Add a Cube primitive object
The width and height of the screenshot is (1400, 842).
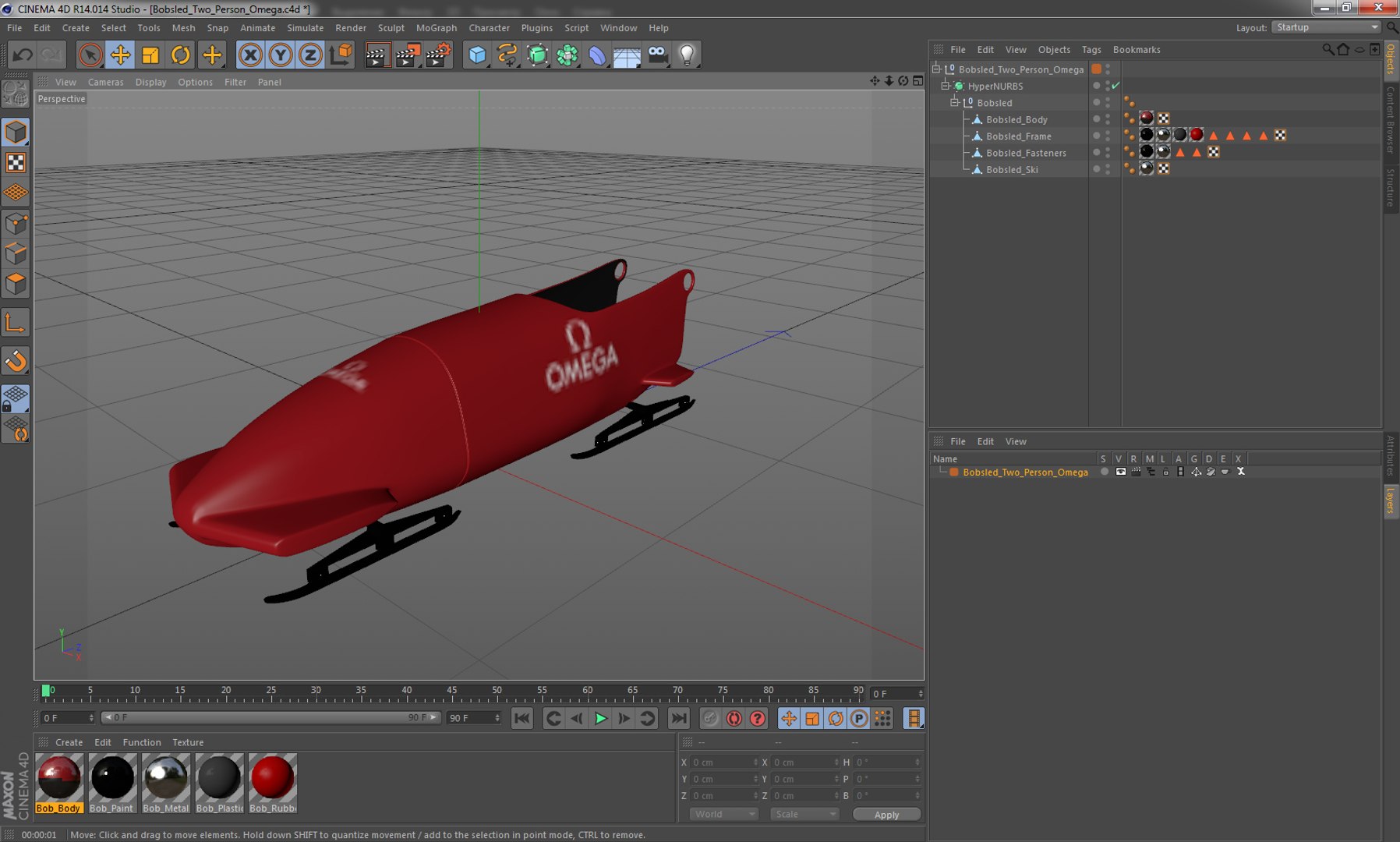[x=477, y=55]
